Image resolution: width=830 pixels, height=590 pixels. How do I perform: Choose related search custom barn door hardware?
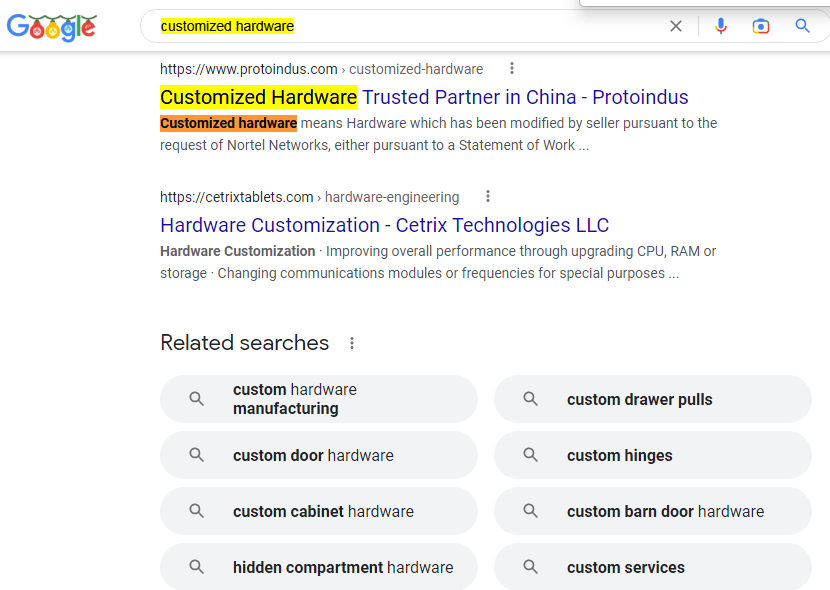[653, 511]
